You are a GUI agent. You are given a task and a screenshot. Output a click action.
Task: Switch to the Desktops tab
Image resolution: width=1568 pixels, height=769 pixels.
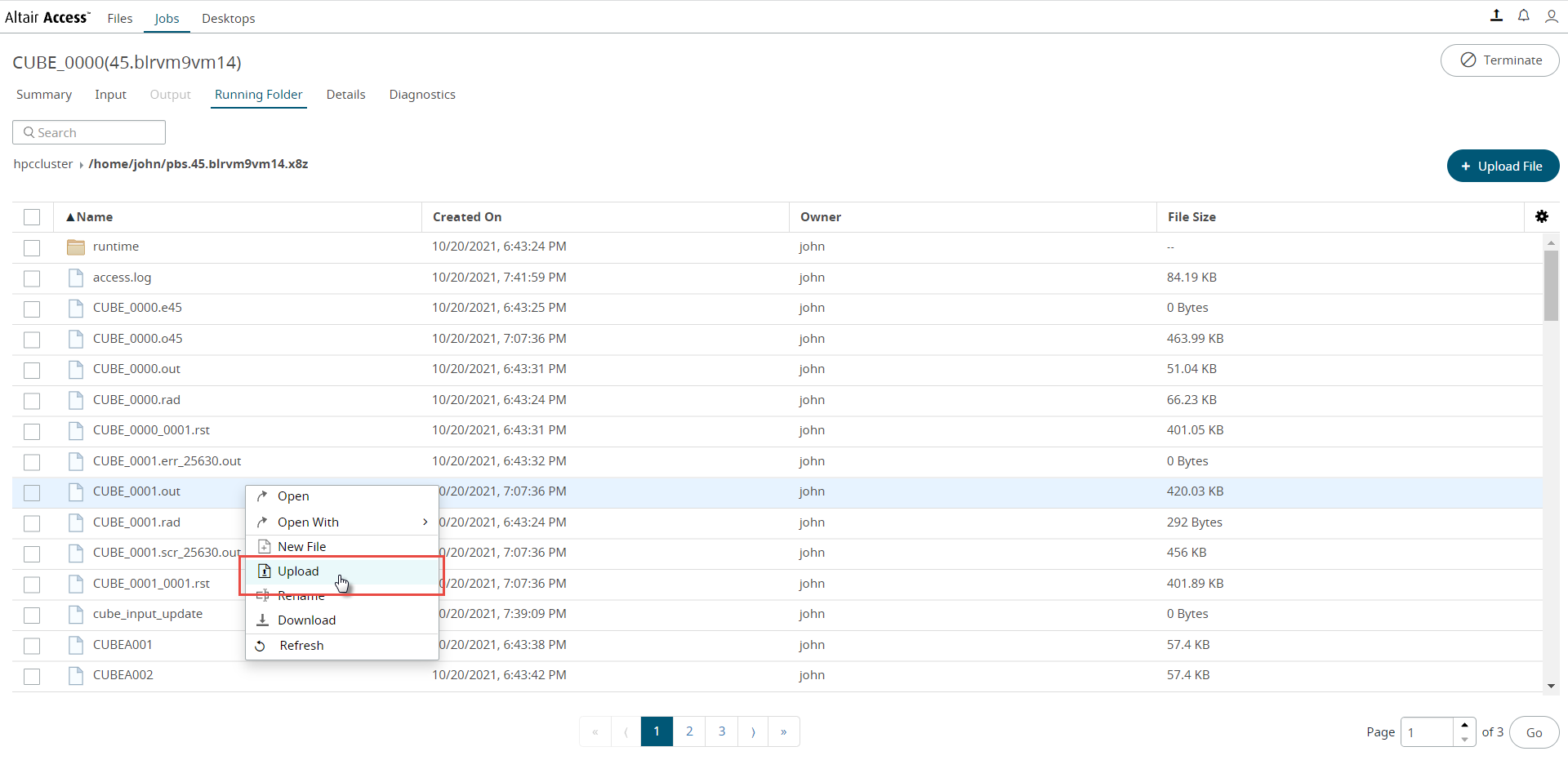click(x=229, y=18)
